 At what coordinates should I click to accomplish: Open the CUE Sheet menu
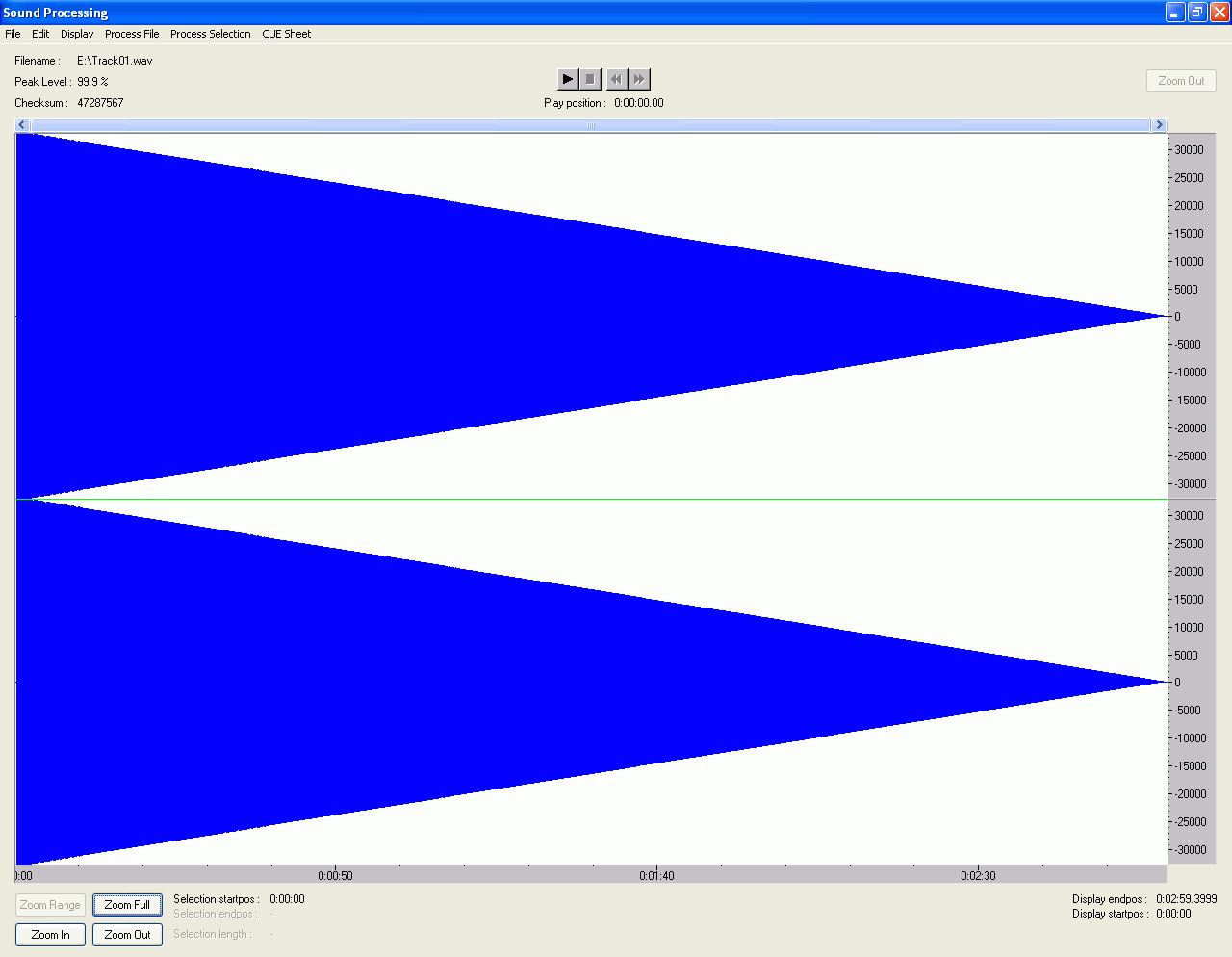tap(286, 34)
